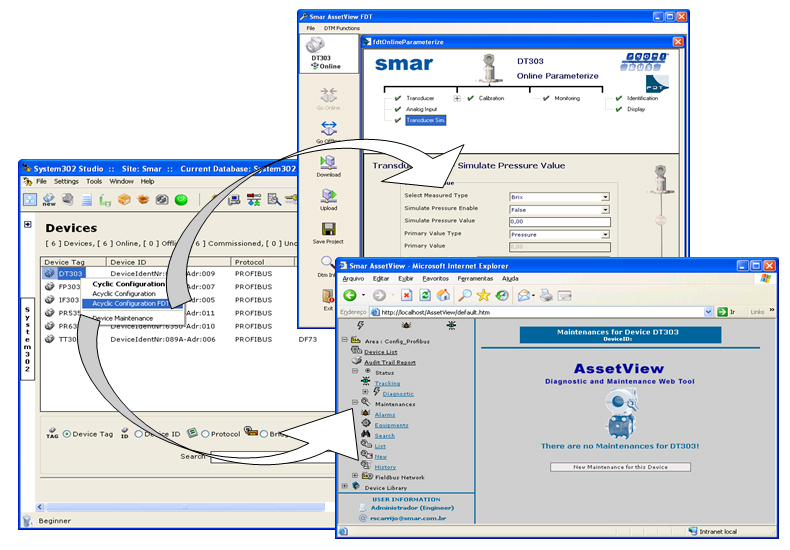Click the Go Offline icon in FDT sidebar

pyautogui.click(x=328, y=128)
